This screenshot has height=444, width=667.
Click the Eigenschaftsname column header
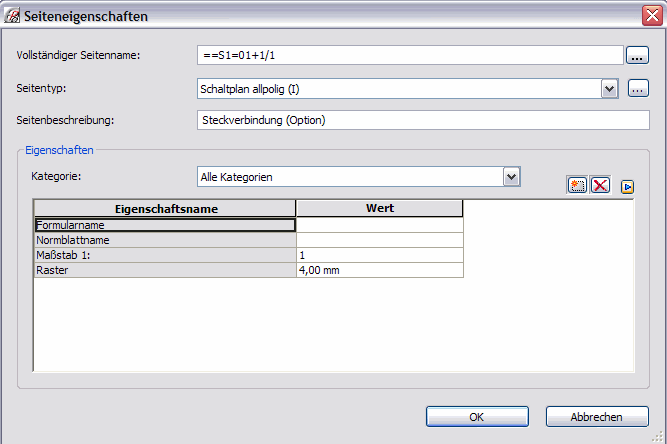click(165, 208)
